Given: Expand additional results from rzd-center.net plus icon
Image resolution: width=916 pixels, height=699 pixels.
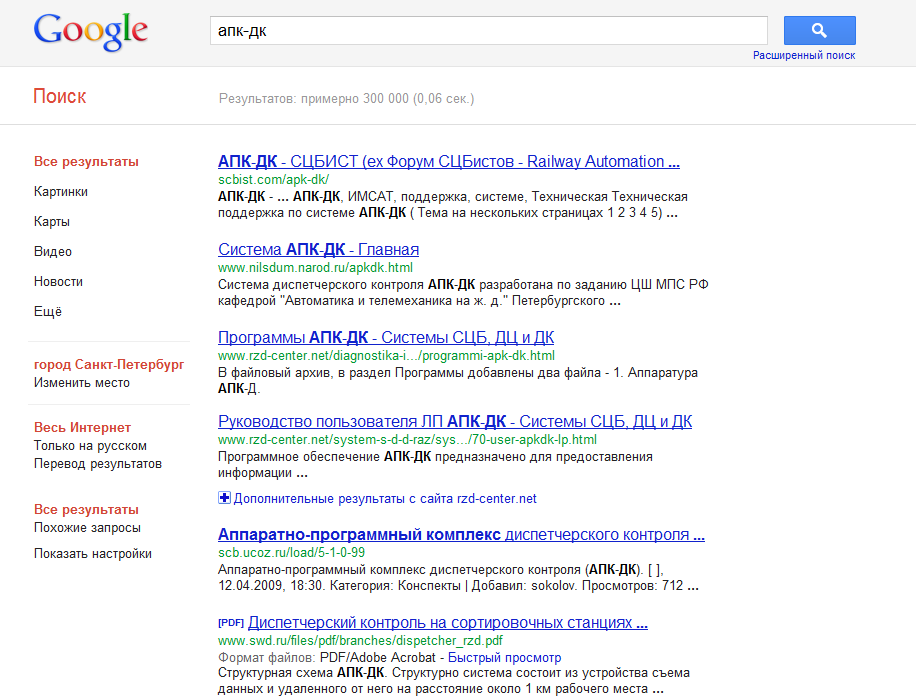Looking at the screenshot, I should click(x=225, y=498).
